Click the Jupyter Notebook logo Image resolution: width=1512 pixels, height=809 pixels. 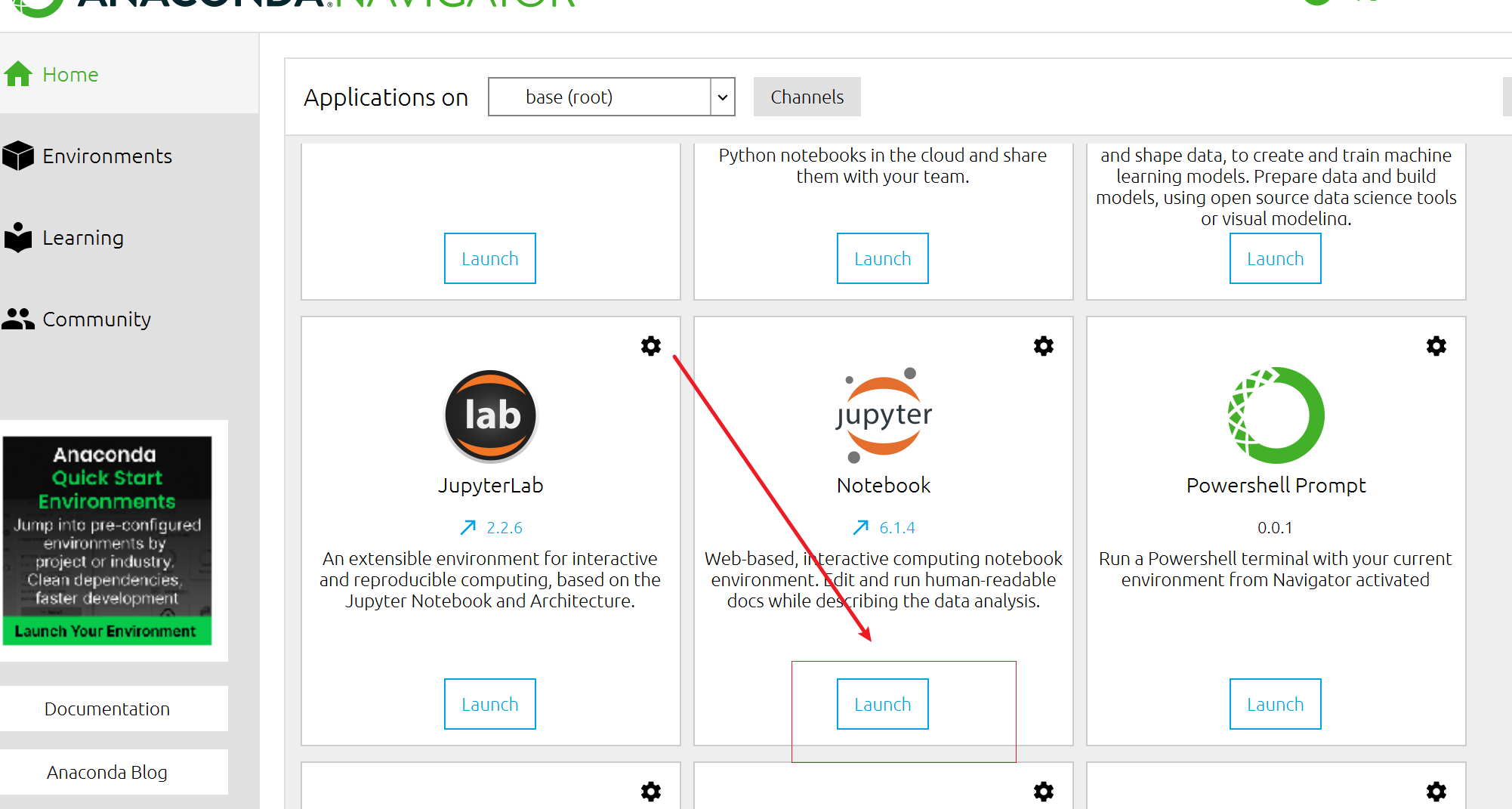pos(884,415)
